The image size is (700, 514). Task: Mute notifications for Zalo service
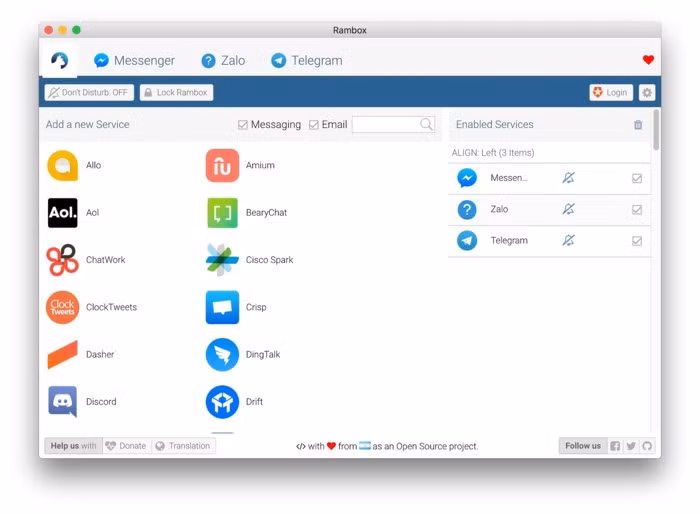tap(568, 210)
